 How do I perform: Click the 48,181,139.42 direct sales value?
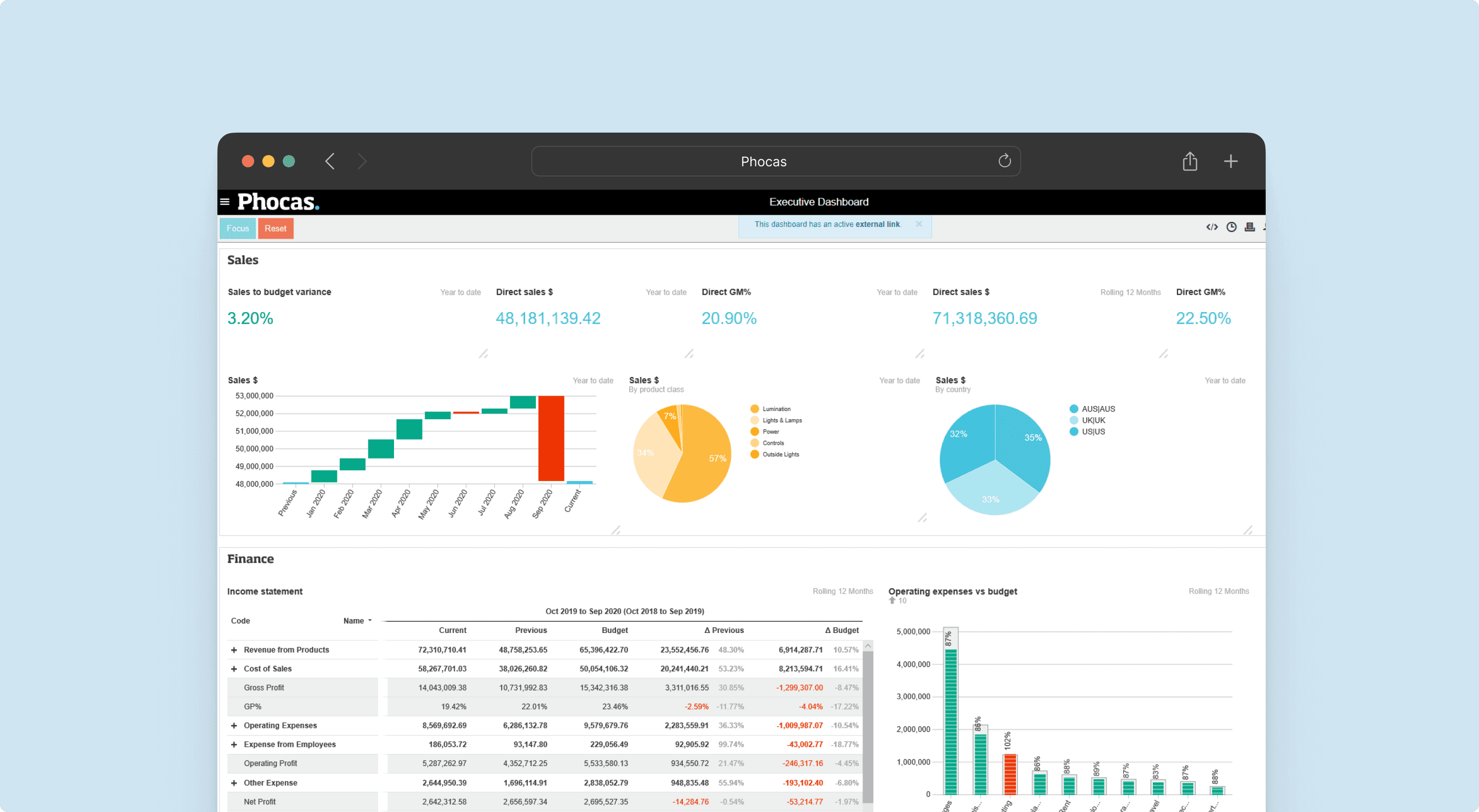[x=548, y=318]
